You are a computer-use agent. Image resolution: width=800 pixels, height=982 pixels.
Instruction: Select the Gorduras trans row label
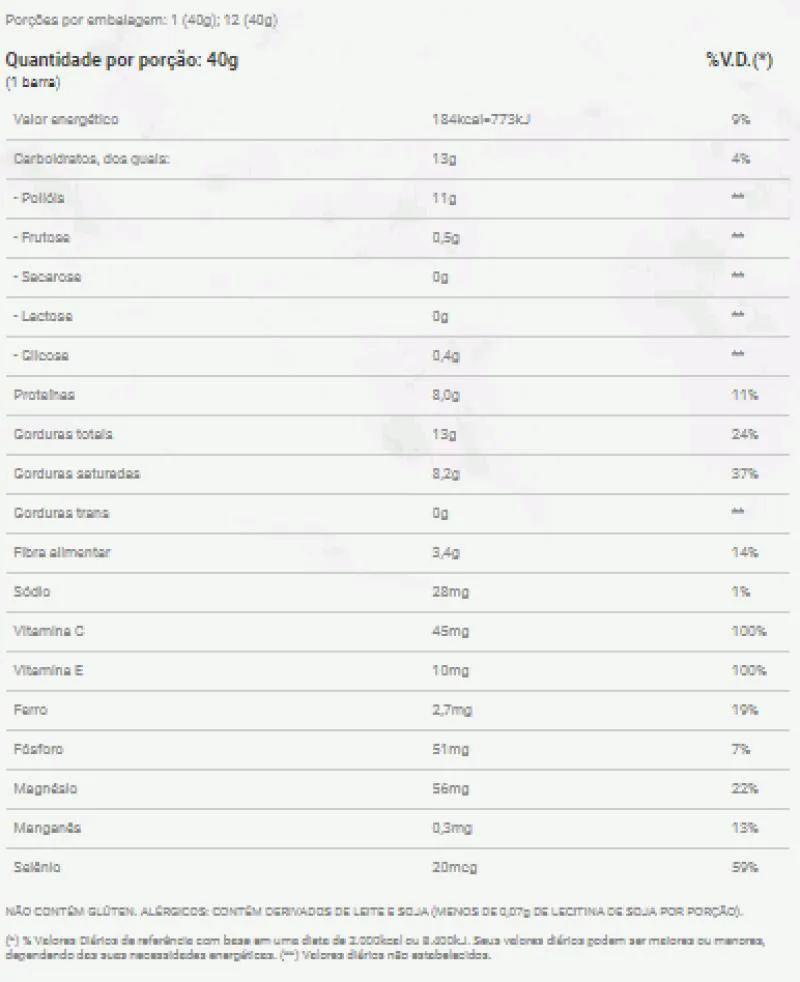point(61,513)
